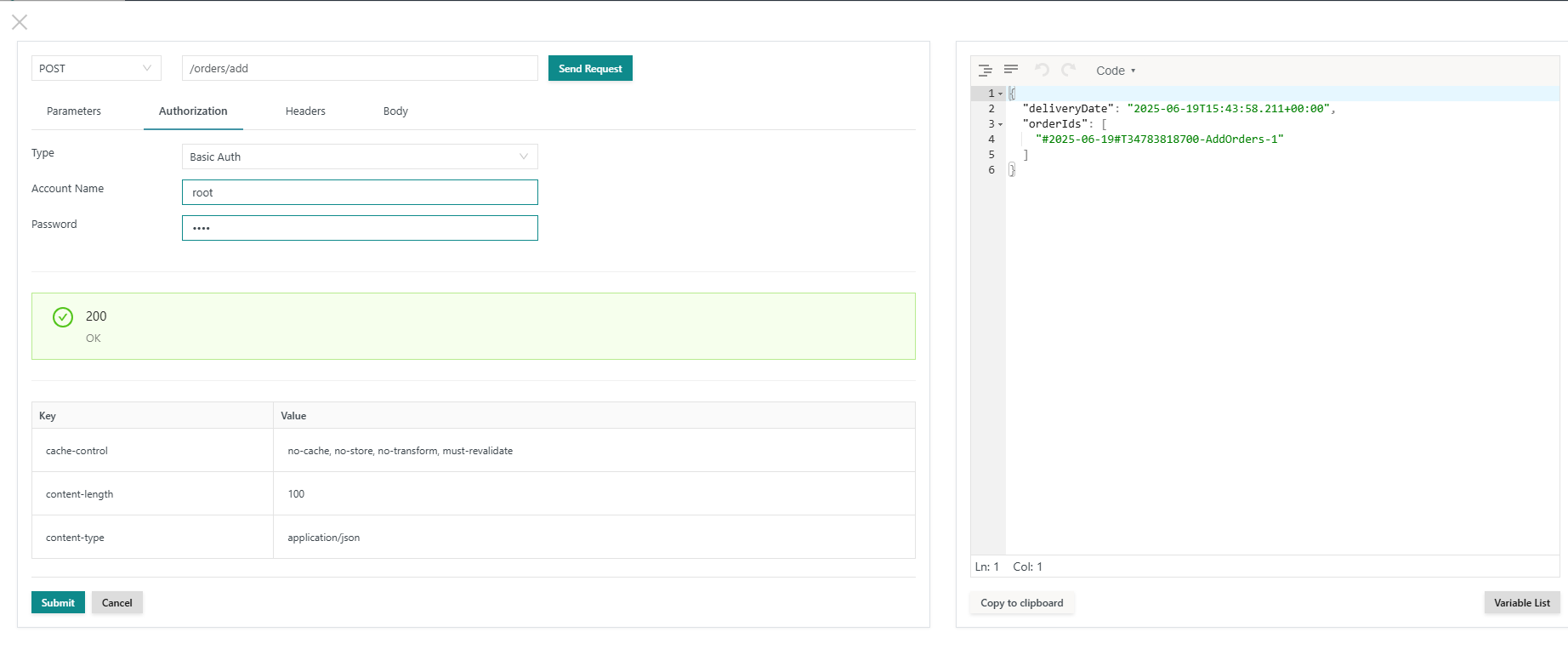Screen dimensions: 1568x649
Task: Open the Headers tab
Action: (x=305, y=111)
